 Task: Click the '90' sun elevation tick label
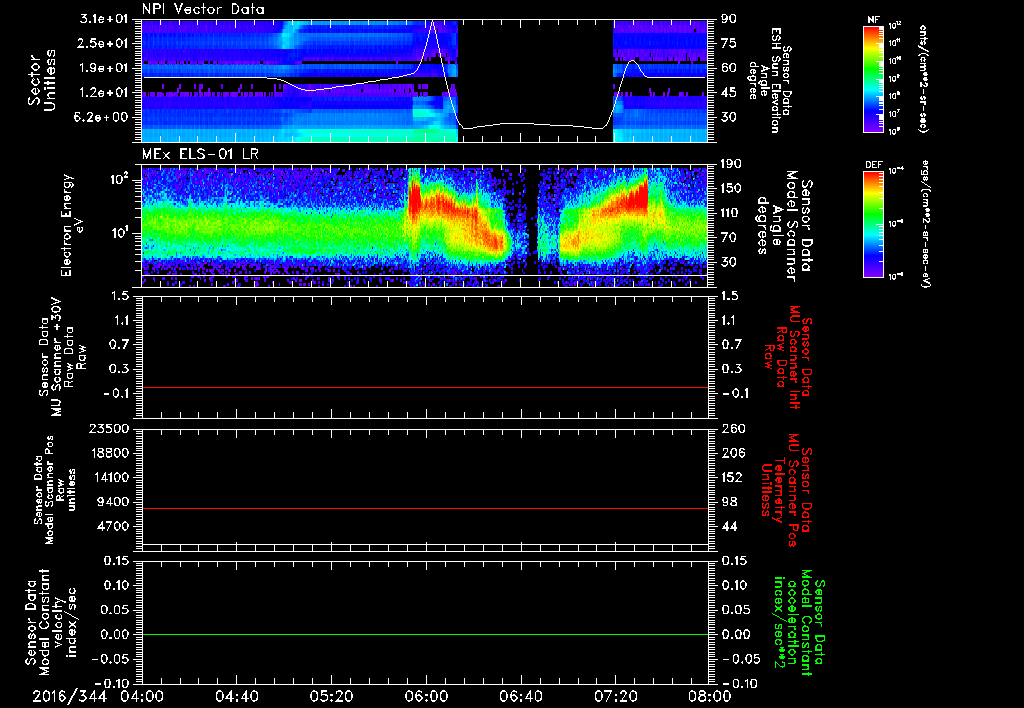point(728,19)
